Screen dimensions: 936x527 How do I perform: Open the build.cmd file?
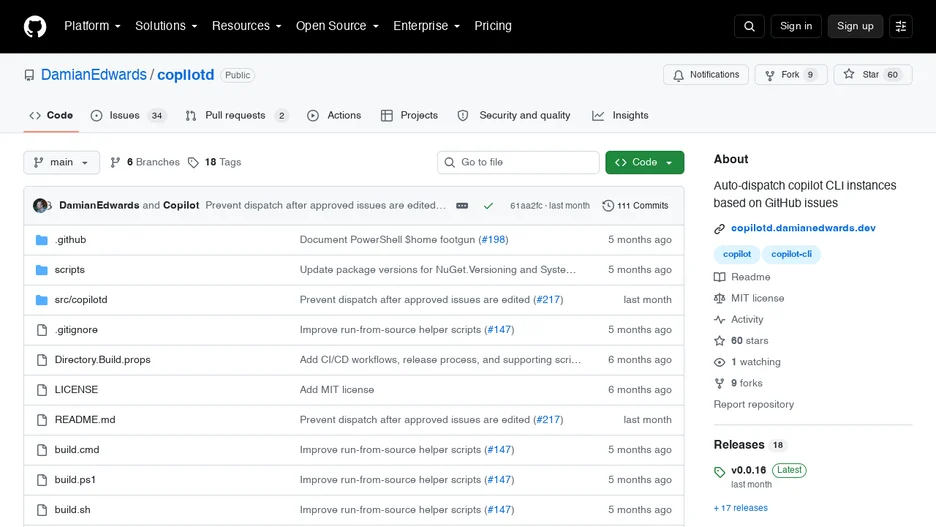pyautogui.click(x=77, y=450)
